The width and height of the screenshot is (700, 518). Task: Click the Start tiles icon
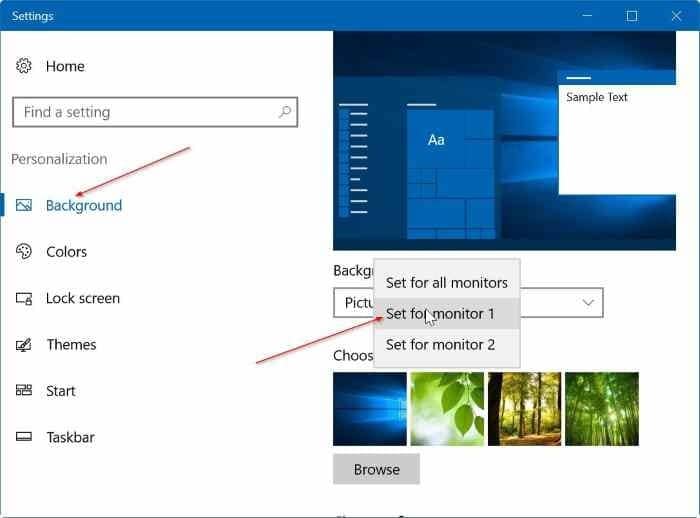click(x=24, y=391)
